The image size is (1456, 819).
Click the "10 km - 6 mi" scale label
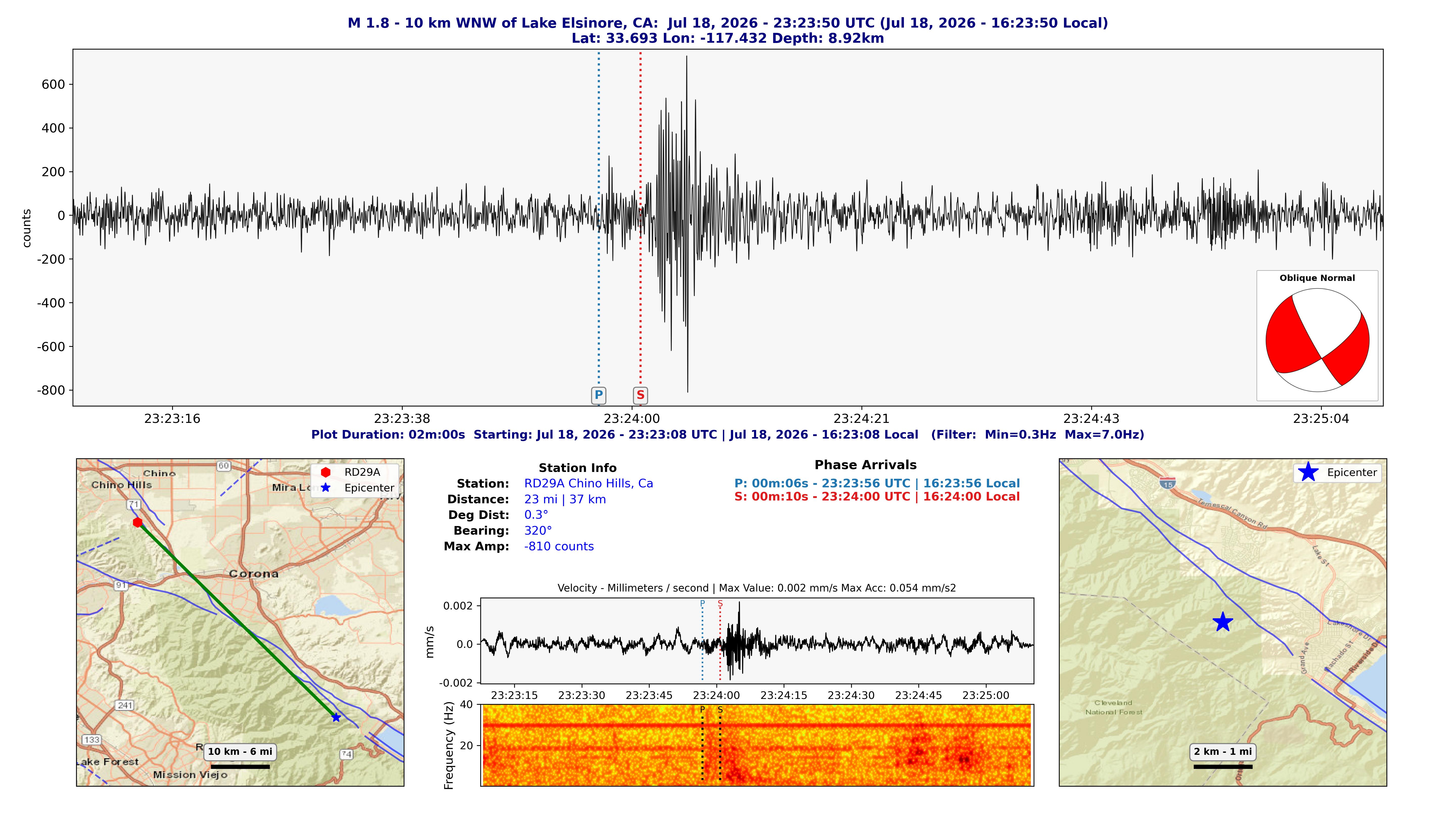tap(240, 752)
